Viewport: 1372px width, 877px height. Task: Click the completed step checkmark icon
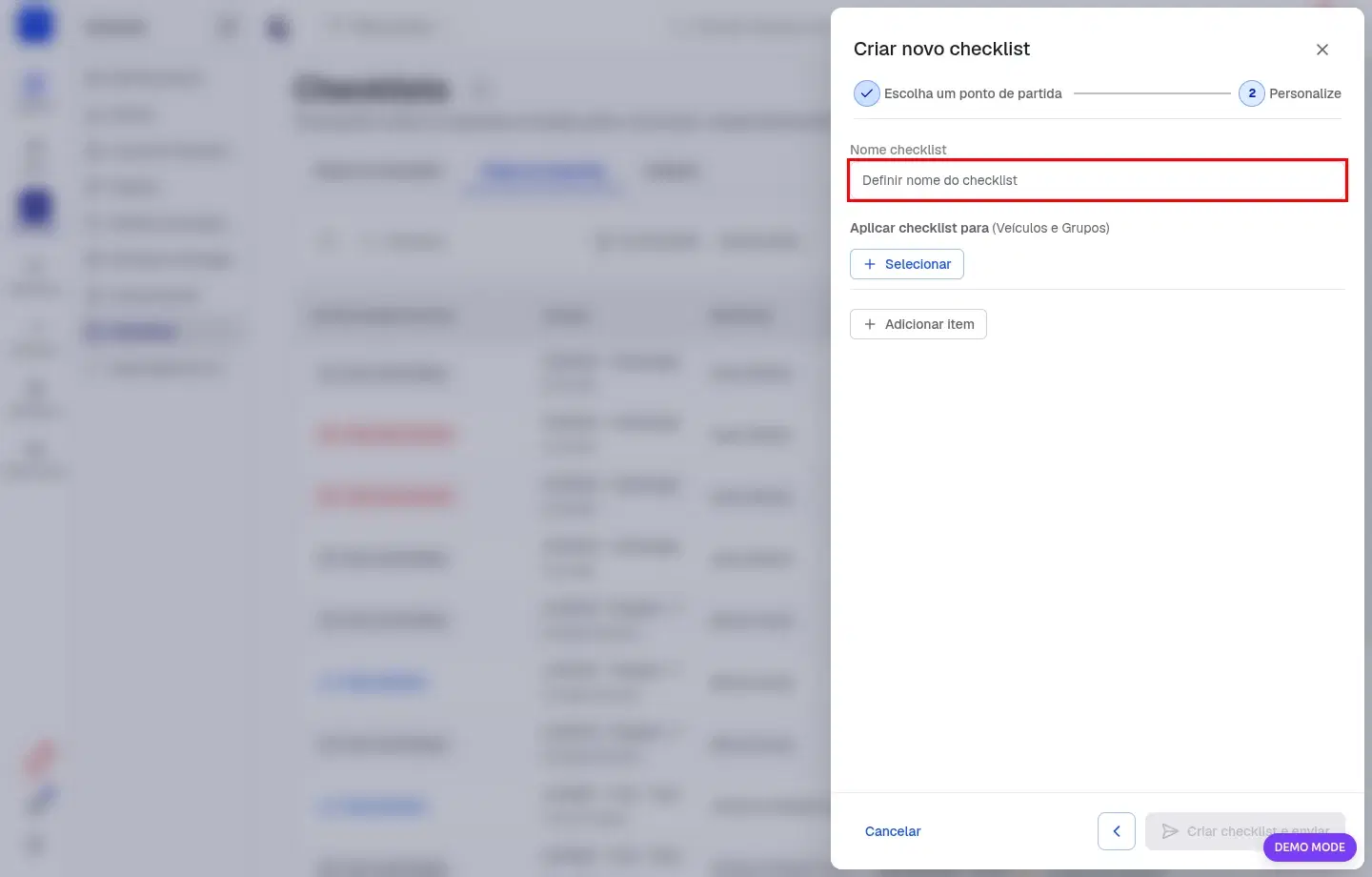tap(866, 93)
